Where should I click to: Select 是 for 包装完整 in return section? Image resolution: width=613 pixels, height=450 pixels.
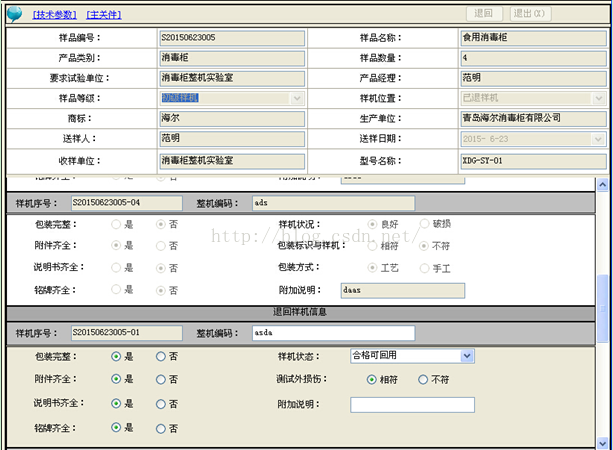[x=116, y=356]
